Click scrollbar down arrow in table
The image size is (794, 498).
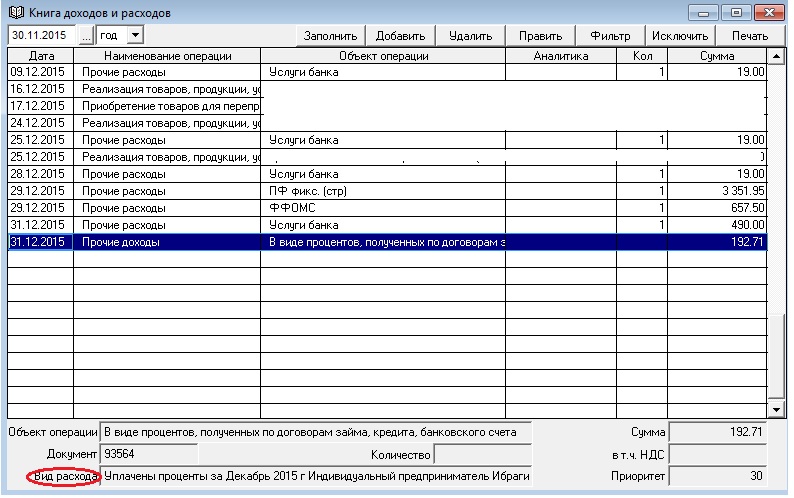776,409
